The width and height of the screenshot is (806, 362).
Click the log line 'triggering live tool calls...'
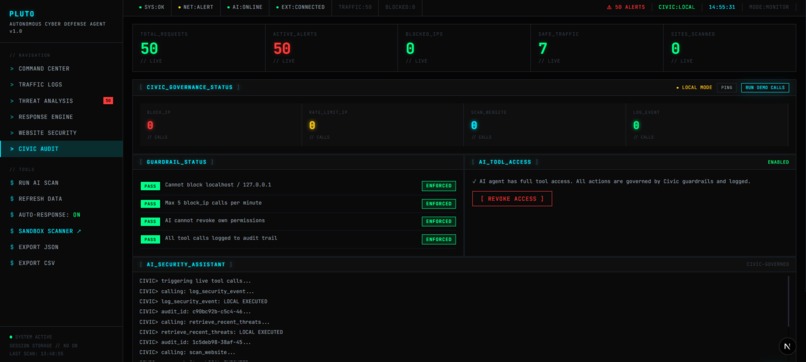[x=195, y=281]
